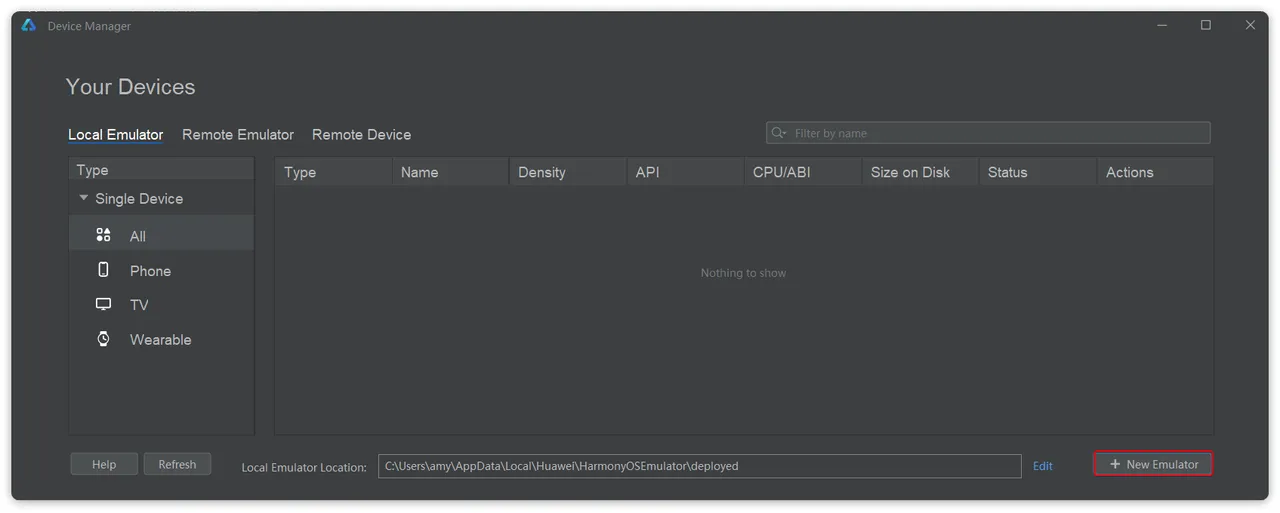Screen dimensions: 1280x513
Task: Click the Your Devices heading
Action: coord(130,87)
